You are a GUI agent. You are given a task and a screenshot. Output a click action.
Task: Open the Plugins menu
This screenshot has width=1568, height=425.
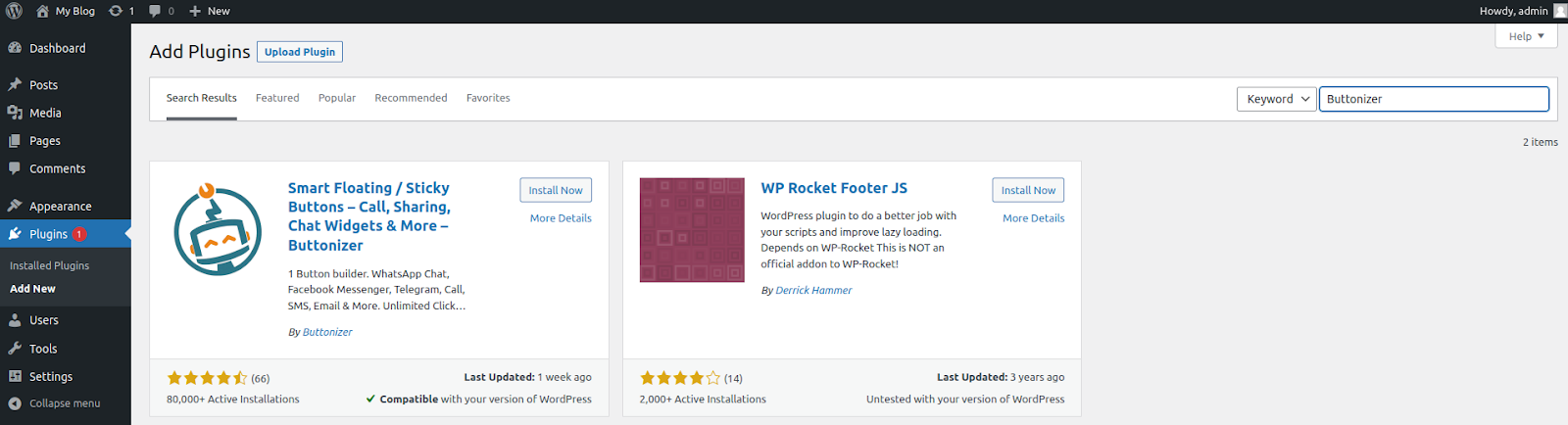tap(66, 234)
